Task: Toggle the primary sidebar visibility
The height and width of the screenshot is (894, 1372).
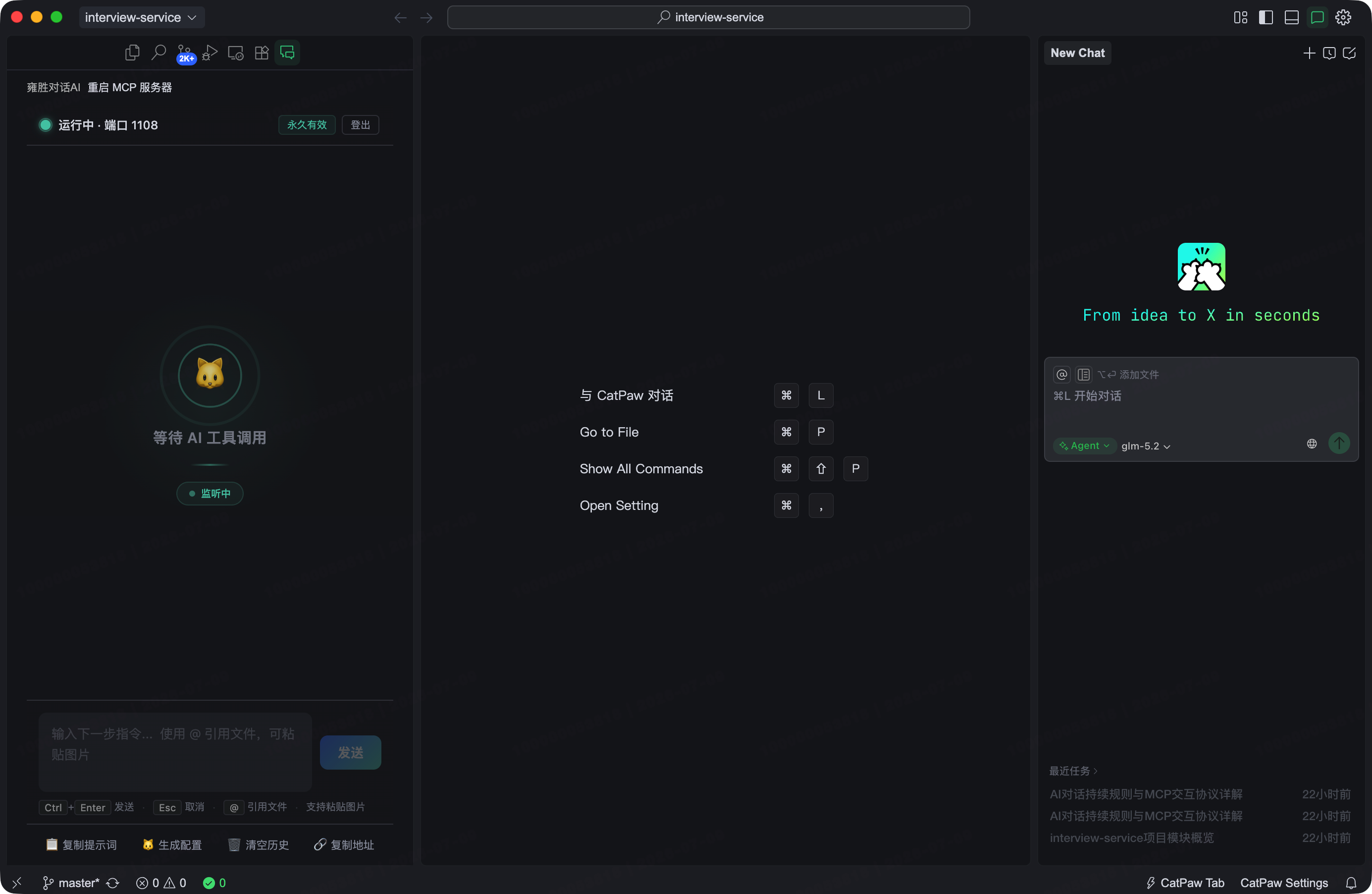Action: (1266, 17)
